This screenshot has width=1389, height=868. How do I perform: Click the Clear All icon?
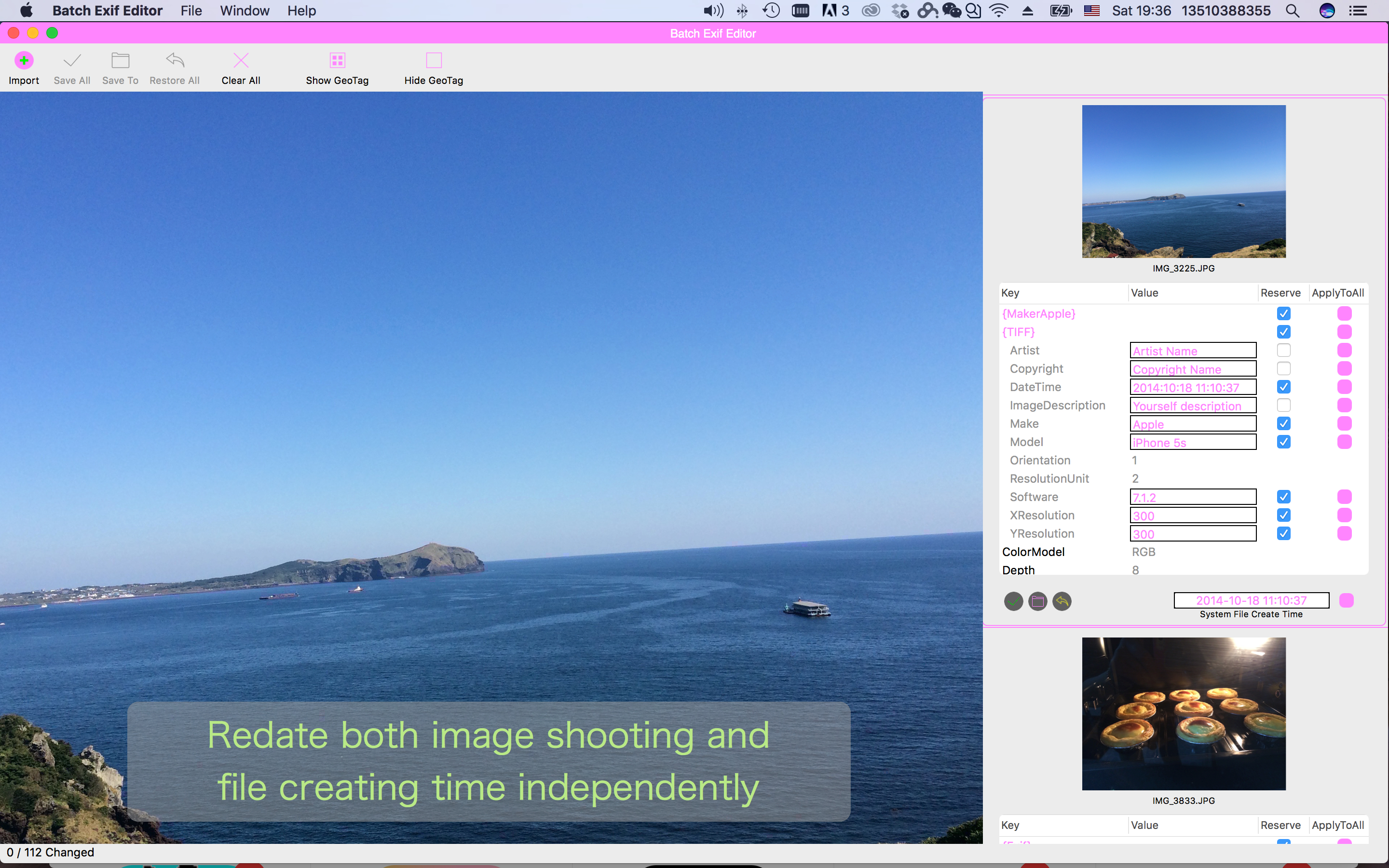(241, 60)
